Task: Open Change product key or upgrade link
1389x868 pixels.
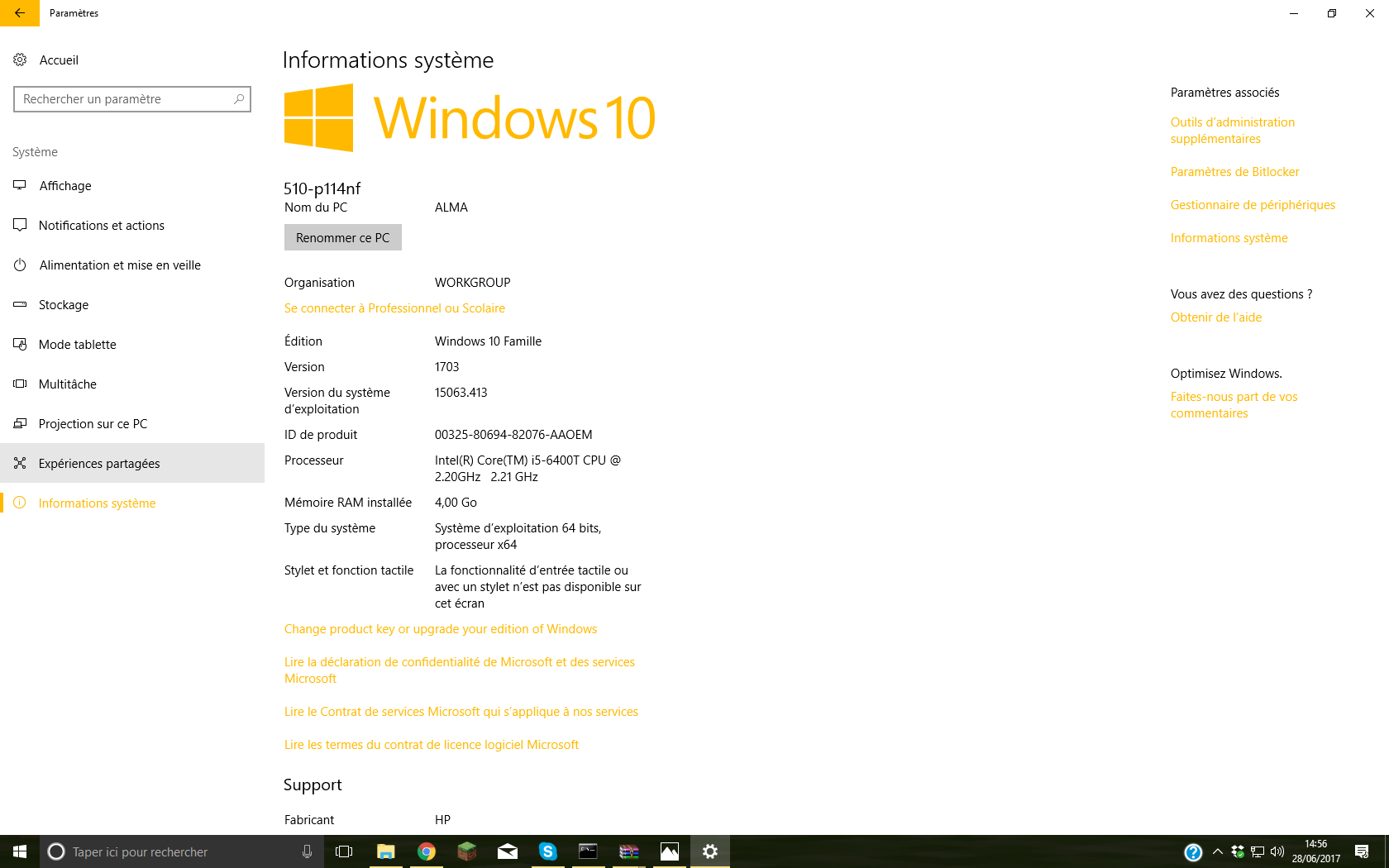Action: [441, 629]
